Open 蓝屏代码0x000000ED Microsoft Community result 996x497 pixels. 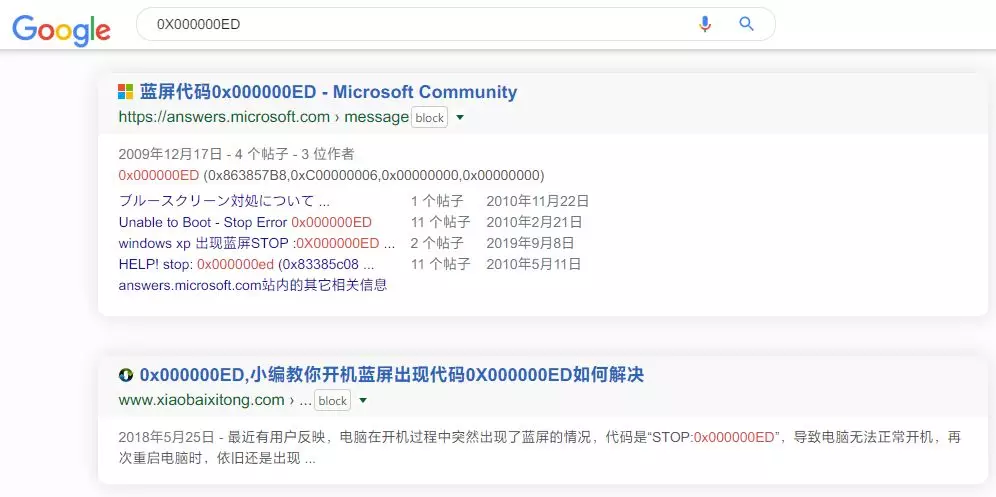[x=328, y=92]
